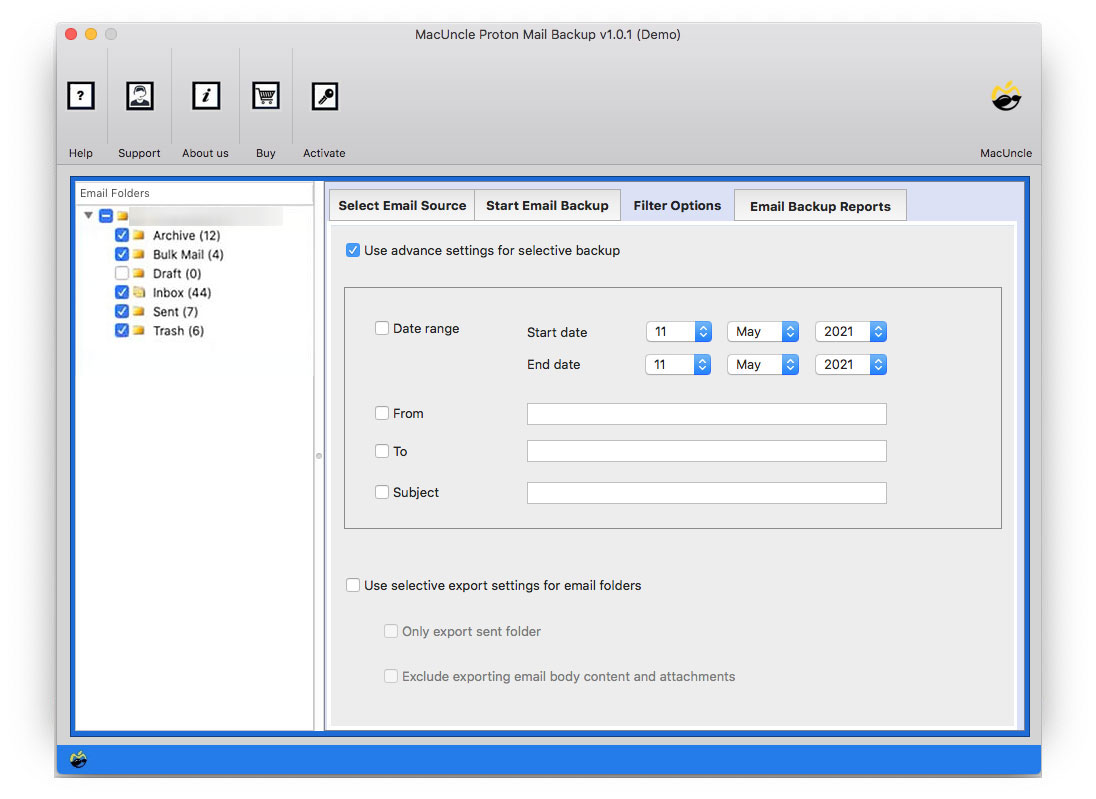Click the Draft folder icon
Viewport: 1096px width, 799px height.
138,273
